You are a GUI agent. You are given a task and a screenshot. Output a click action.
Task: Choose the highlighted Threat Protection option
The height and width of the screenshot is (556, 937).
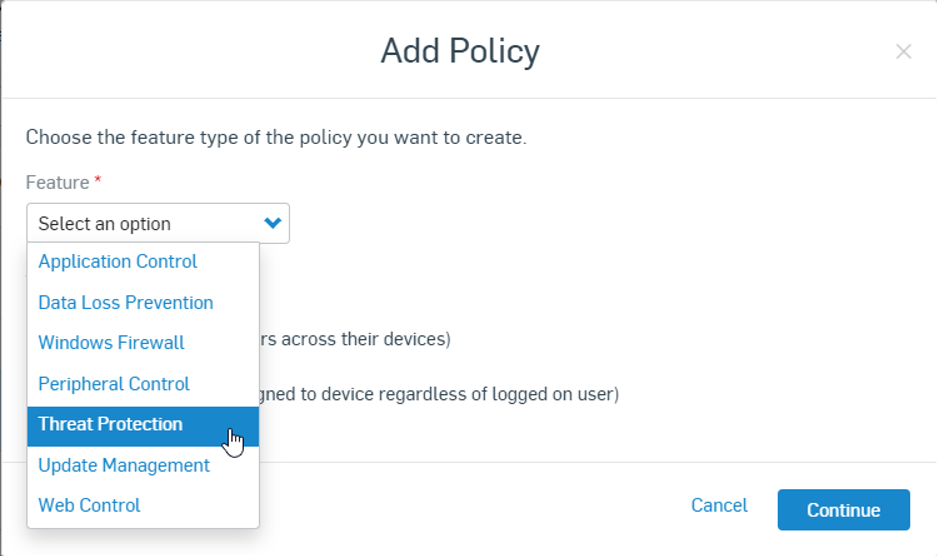point(111,424)
